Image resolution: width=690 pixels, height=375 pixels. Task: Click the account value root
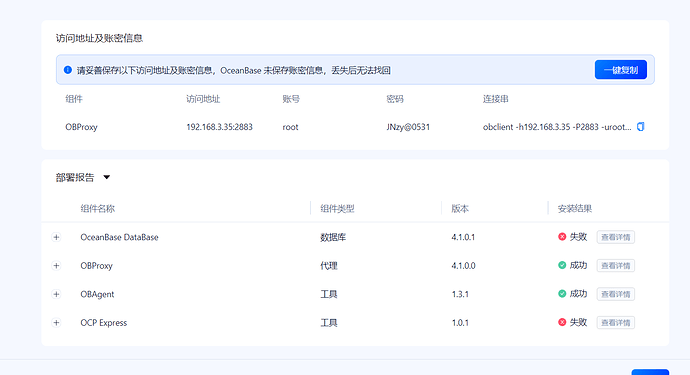point(290,127)
